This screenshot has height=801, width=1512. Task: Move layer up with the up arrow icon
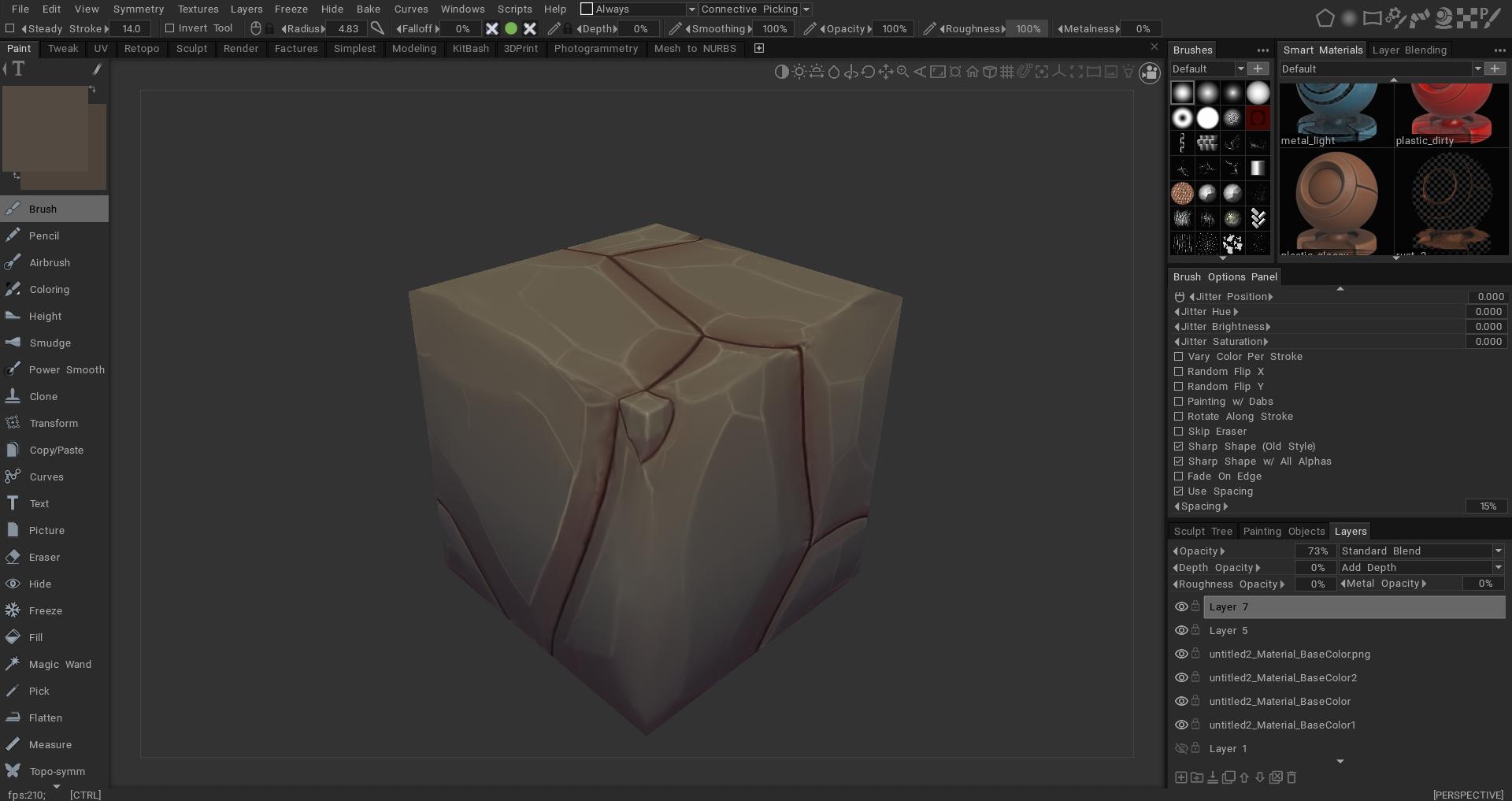pyautogui.click(x=1244, y=777)
